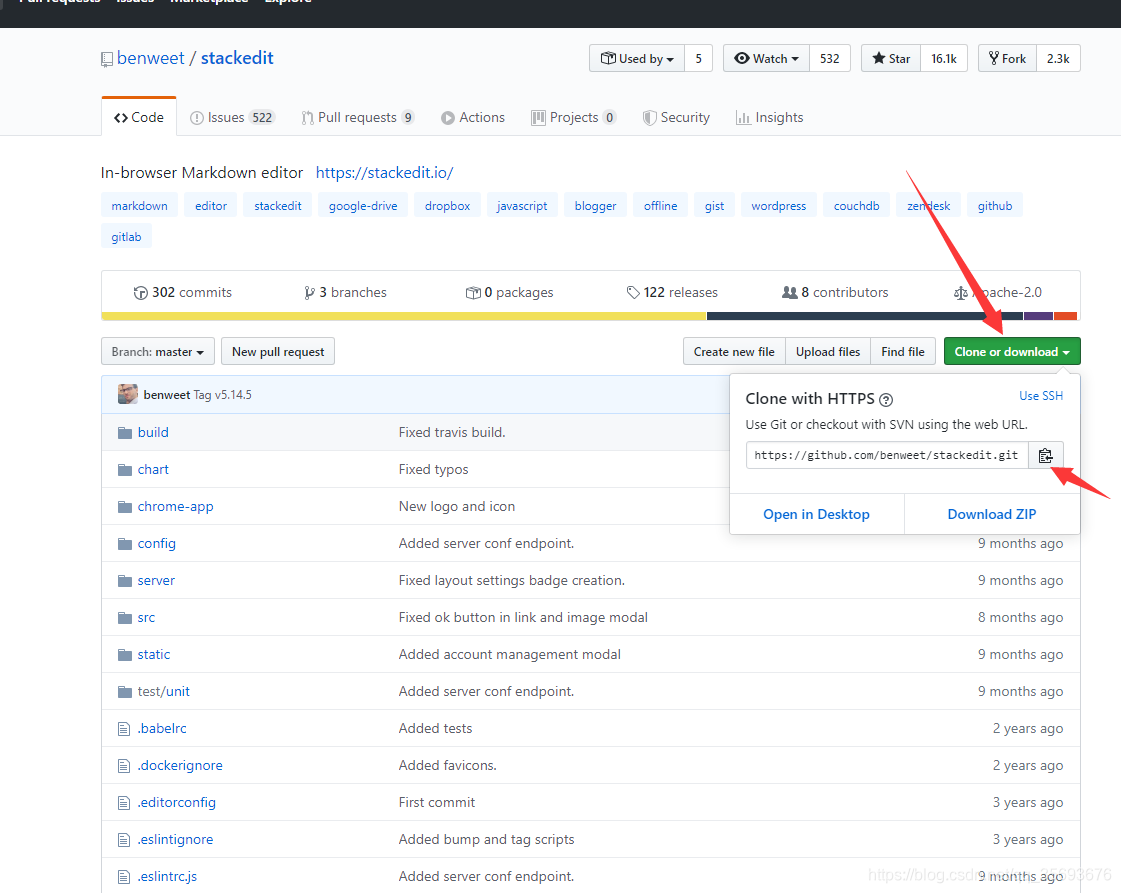Image resolution: width=1121 pixels, height=893 pixels.
Task: Open the 302 commits history
Action: click(x=183, y=292)
